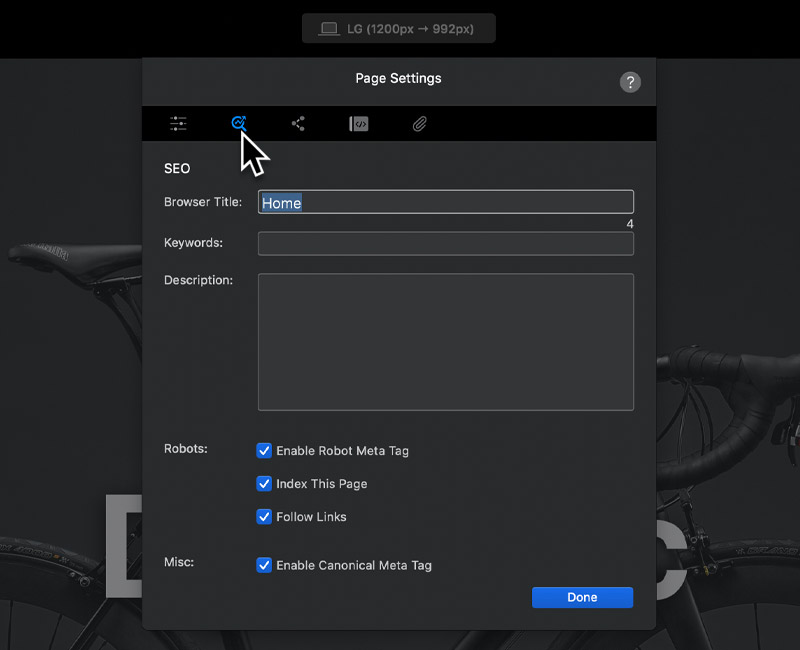Open Page Settings help question mark
Screen dimensions: 800x650
coord(630,82)
